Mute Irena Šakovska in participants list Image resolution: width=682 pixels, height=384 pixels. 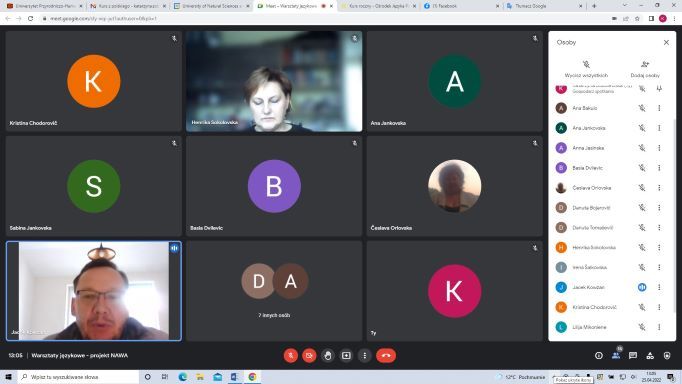pos(642,267)
